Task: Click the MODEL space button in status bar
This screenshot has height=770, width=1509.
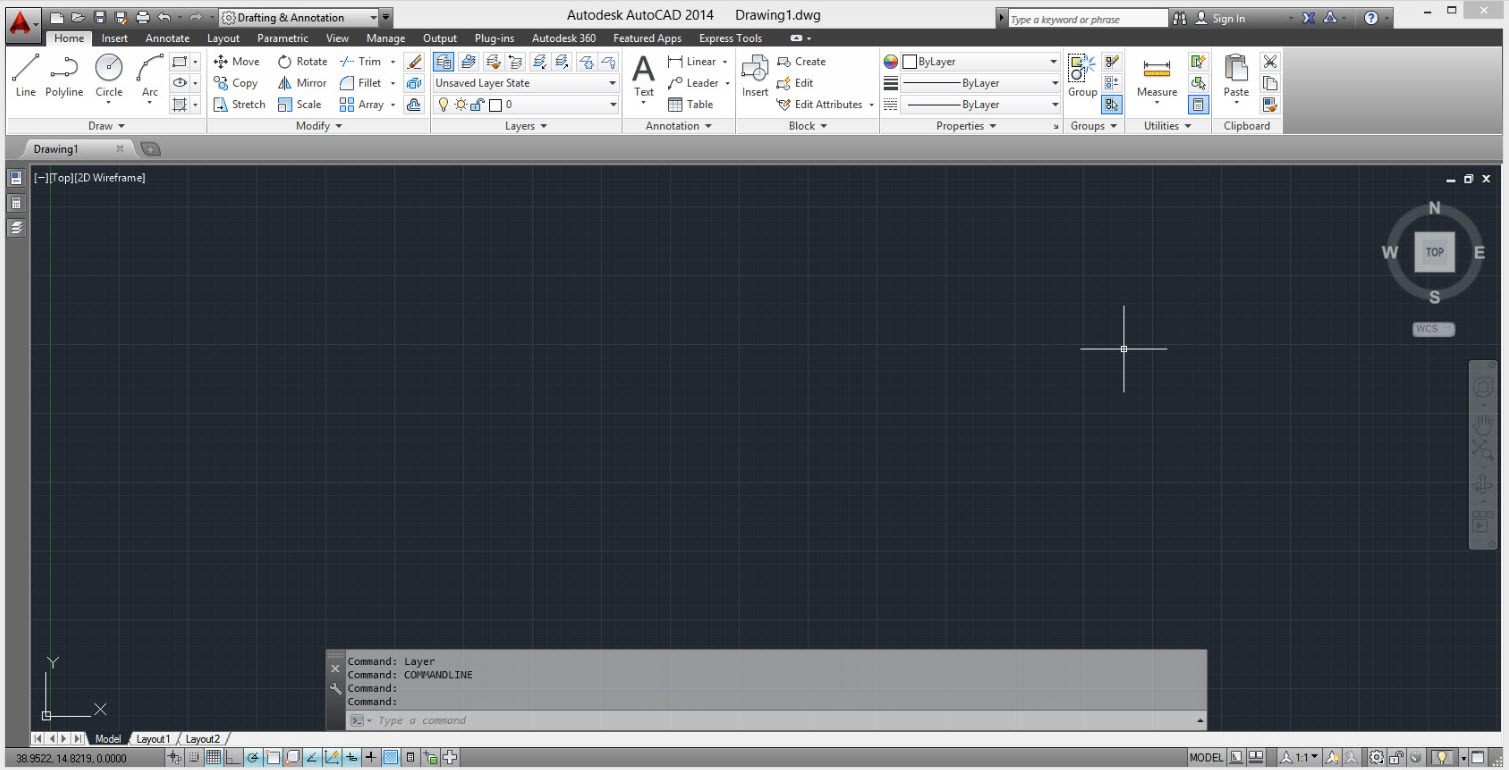Action: click(x=1206, y=758)
